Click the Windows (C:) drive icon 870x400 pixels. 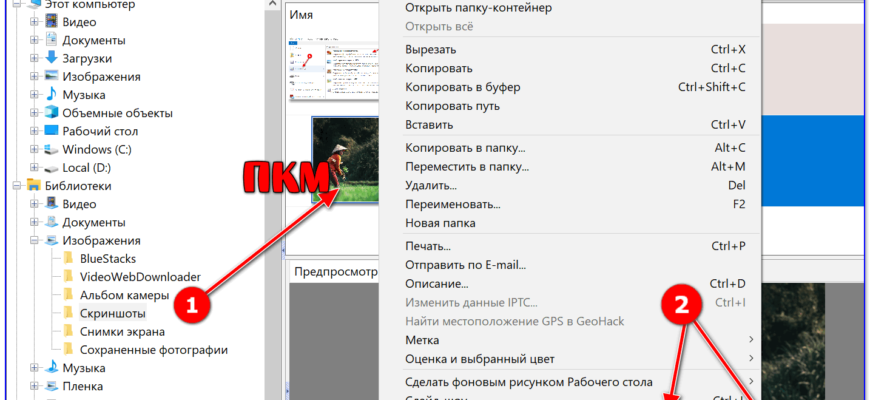51,149
